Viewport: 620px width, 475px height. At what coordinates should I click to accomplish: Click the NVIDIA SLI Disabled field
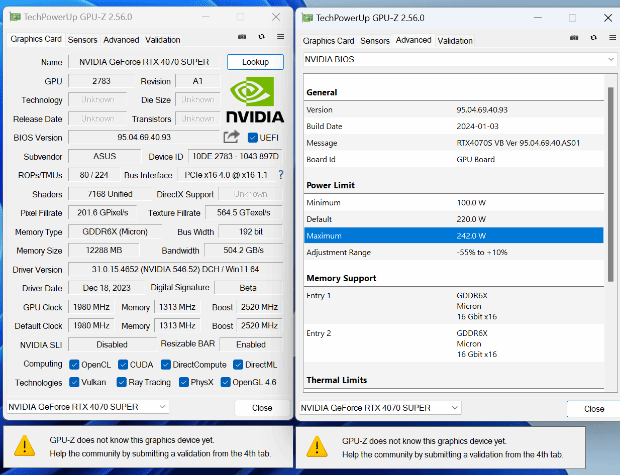(112, 344)
